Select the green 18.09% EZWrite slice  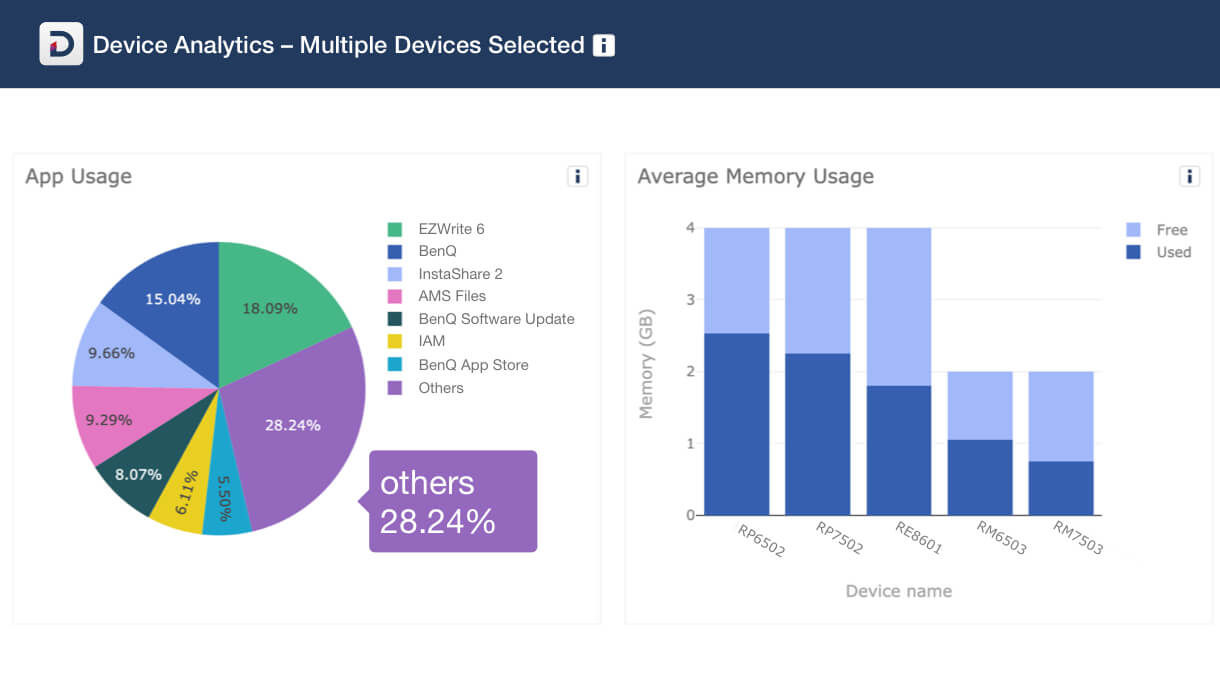[x=275, y=300]
